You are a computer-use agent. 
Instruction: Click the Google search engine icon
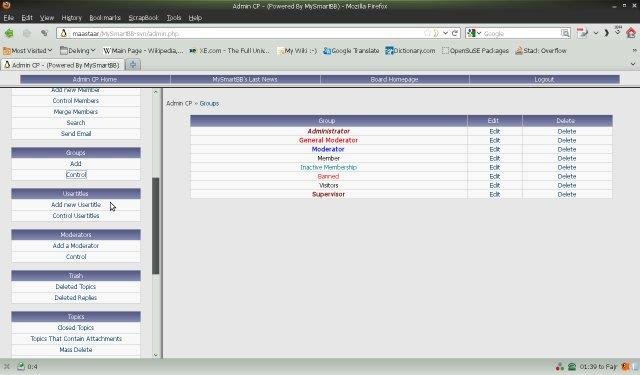471,33
